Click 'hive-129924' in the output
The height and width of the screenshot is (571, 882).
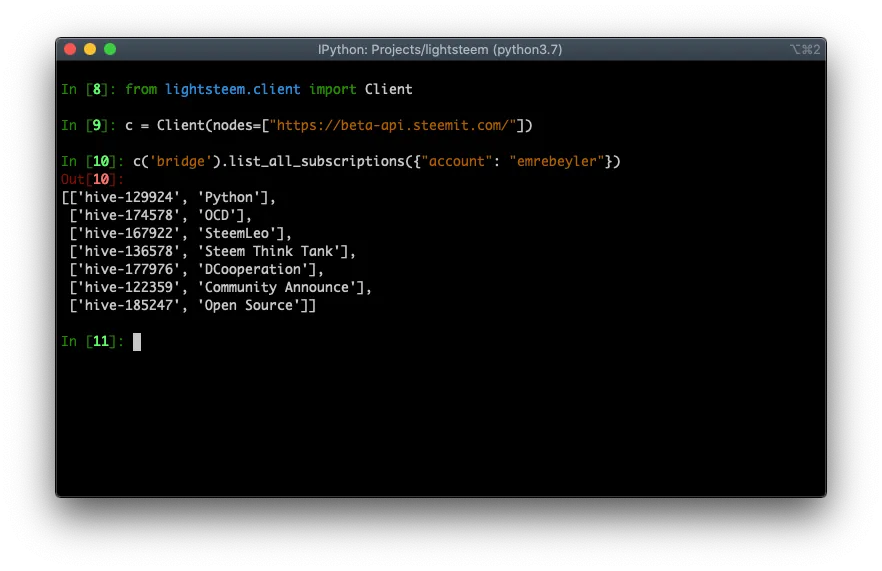click(x=129, y=197)
